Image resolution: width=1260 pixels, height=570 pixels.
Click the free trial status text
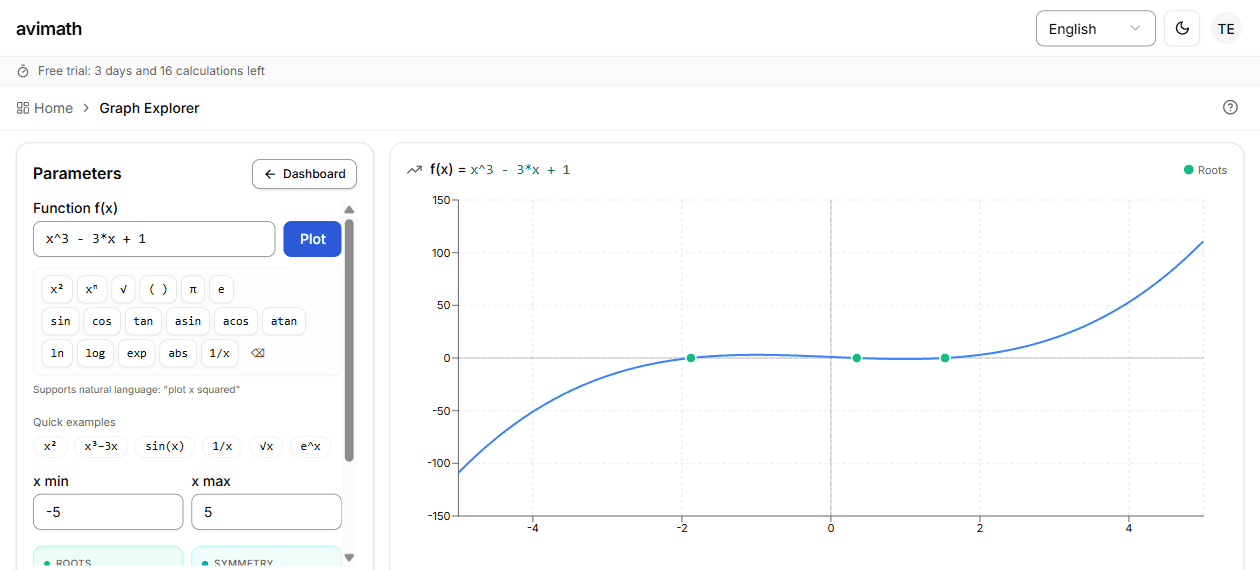[x=151, y=71]
